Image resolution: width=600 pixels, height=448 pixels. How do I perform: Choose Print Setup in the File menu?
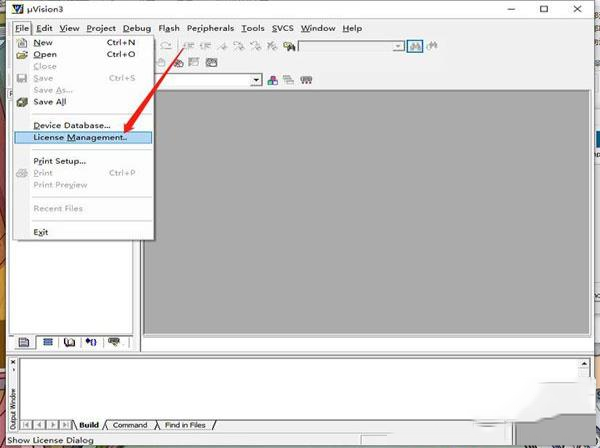[x=60, y=161]
